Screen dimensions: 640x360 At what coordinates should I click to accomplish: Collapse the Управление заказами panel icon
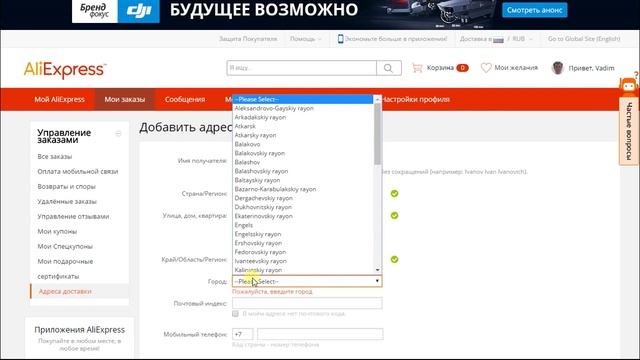coord(118,134)
